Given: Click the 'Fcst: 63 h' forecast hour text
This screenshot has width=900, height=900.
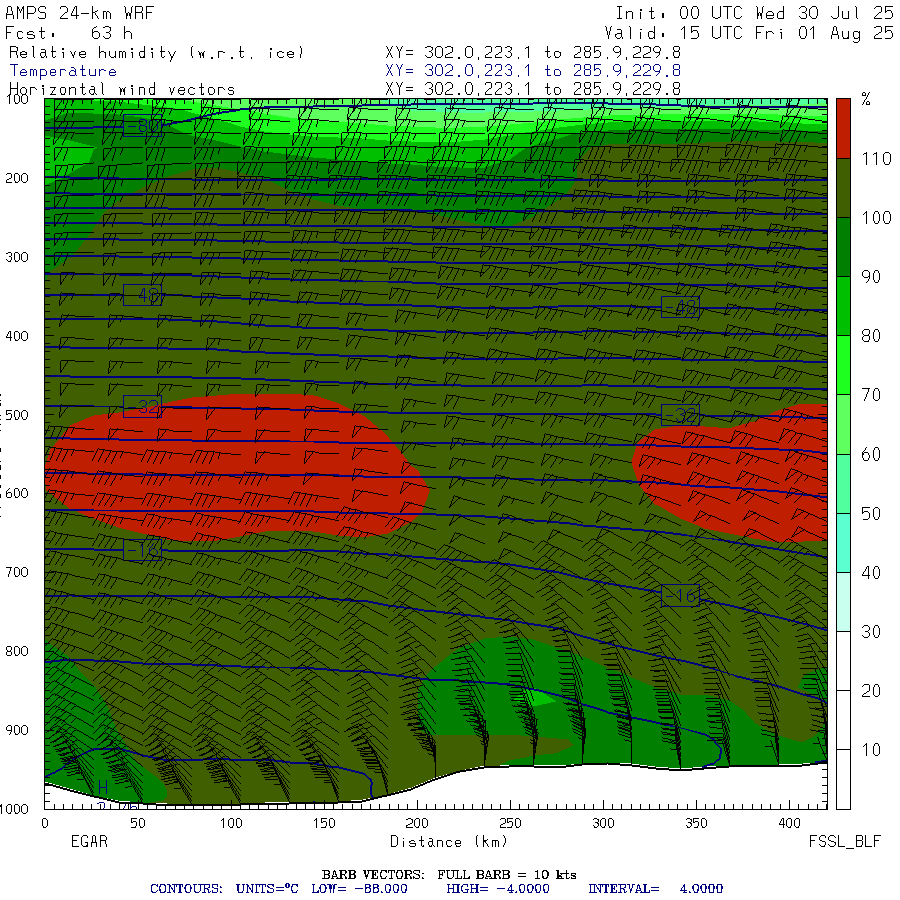Looking at the screenshot, I should click(x=69, y=33).
